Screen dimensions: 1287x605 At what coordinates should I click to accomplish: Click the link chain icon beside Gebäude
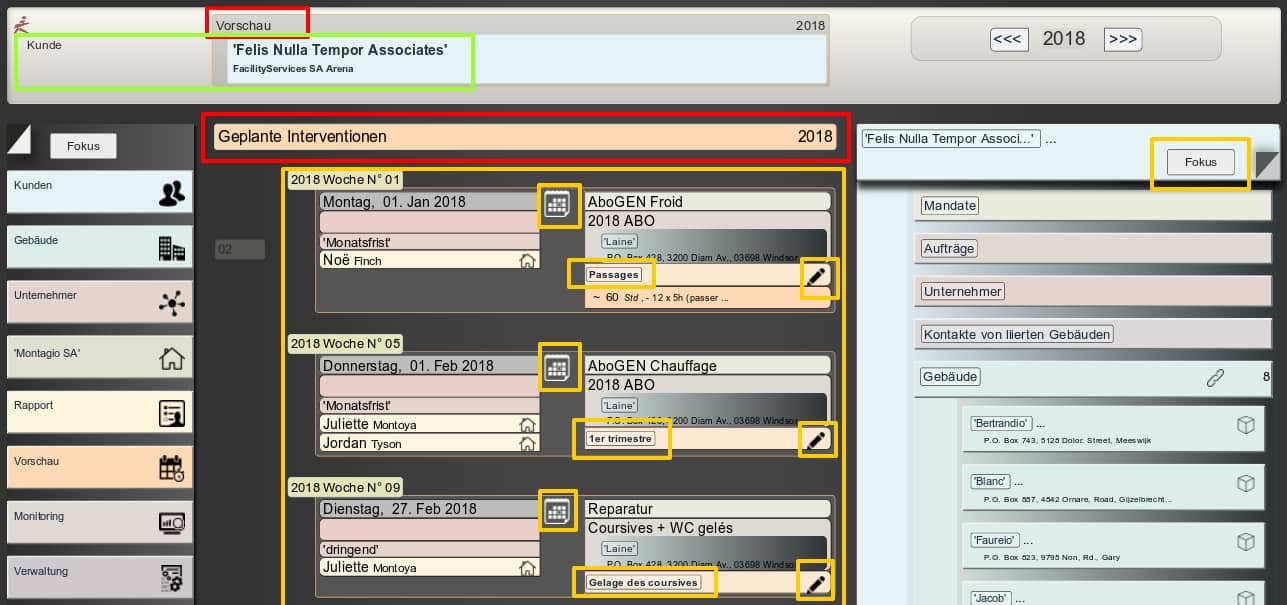coord(1215,377)
